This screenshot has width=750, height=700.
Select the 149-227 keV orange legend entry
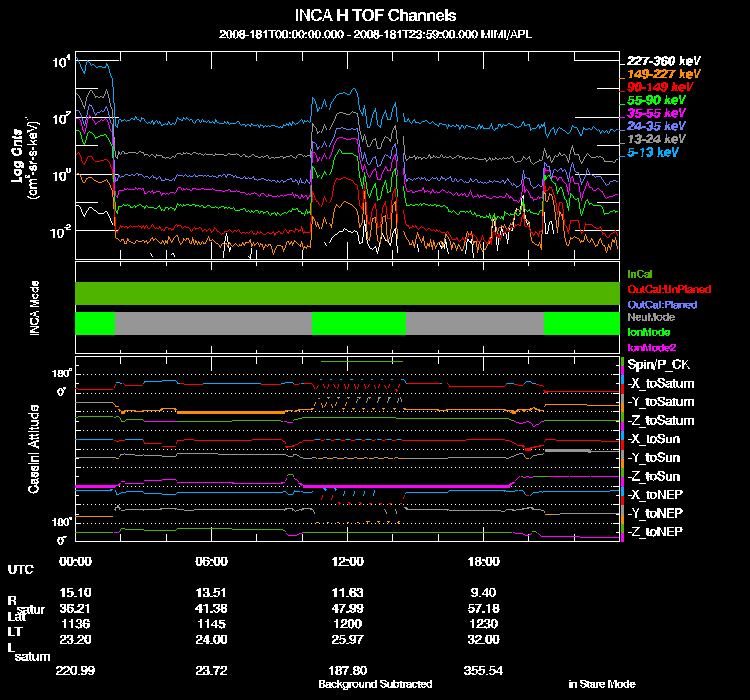click(663, 74)
